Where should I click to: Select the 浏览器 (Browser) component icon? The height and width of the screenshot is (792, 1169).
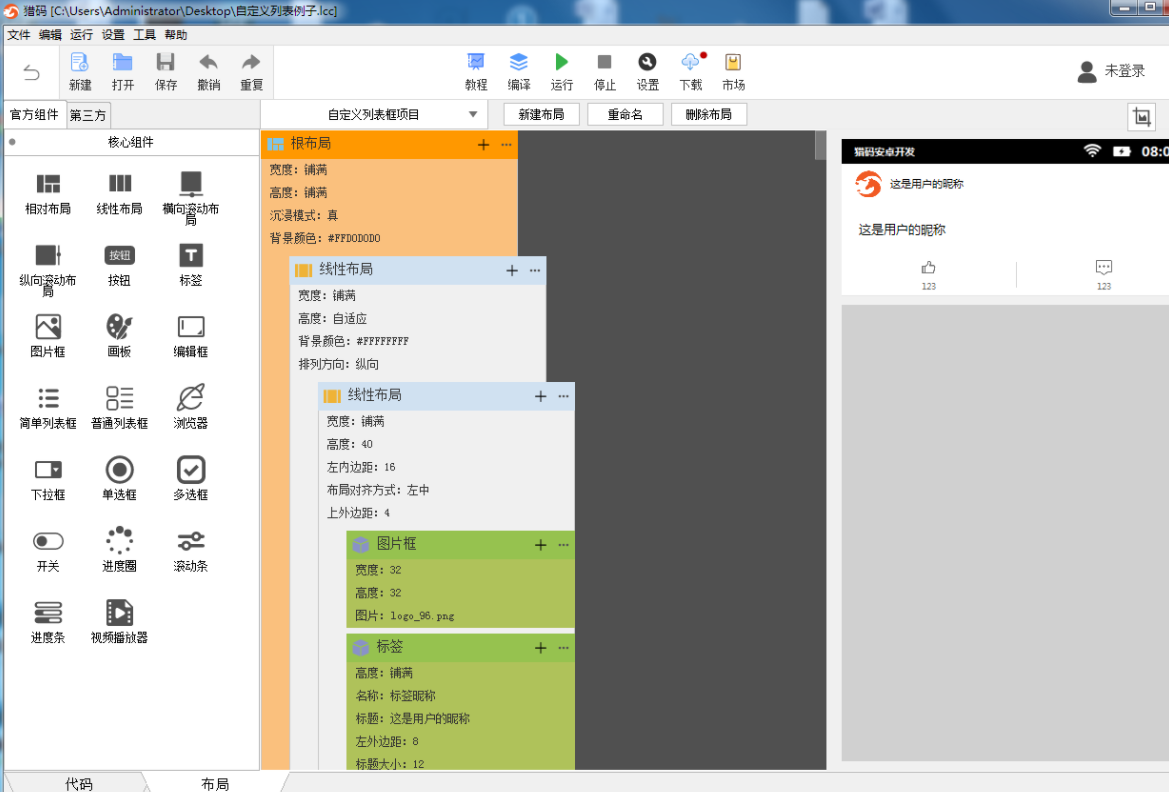click(190, 398)
